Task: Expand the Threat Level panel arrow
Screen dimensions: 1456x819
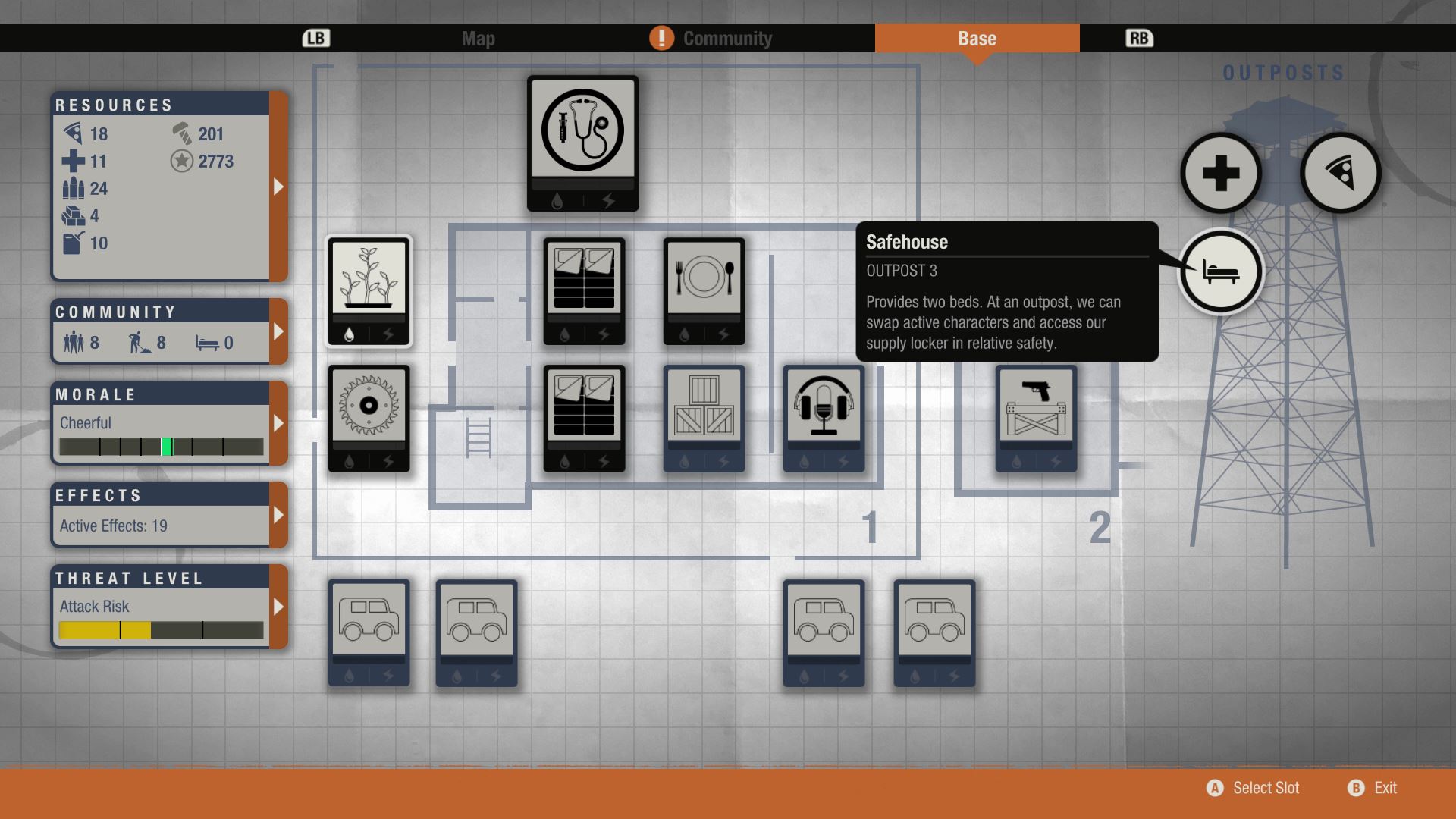Action: point(278,607)
